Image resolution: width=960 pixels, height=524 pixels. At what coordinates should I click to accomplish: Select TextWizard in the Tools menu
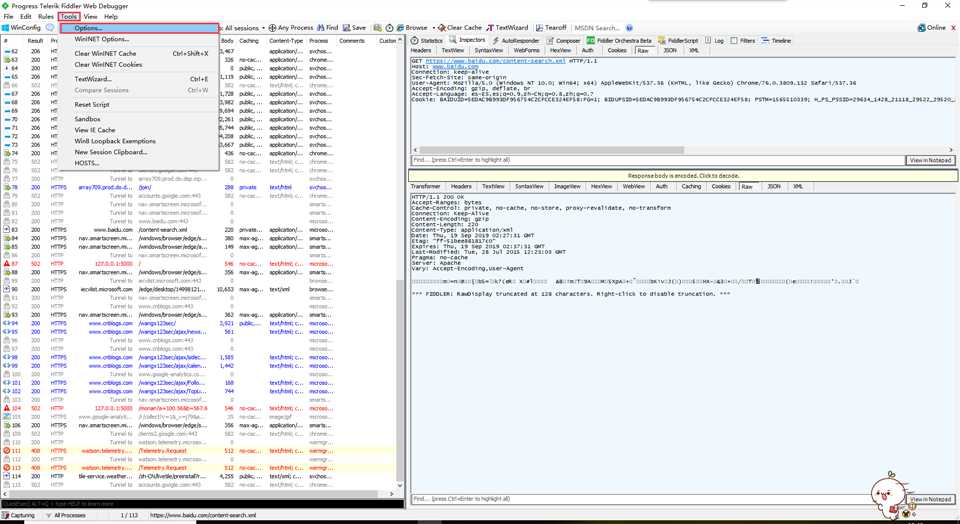[x=139, y=79]
